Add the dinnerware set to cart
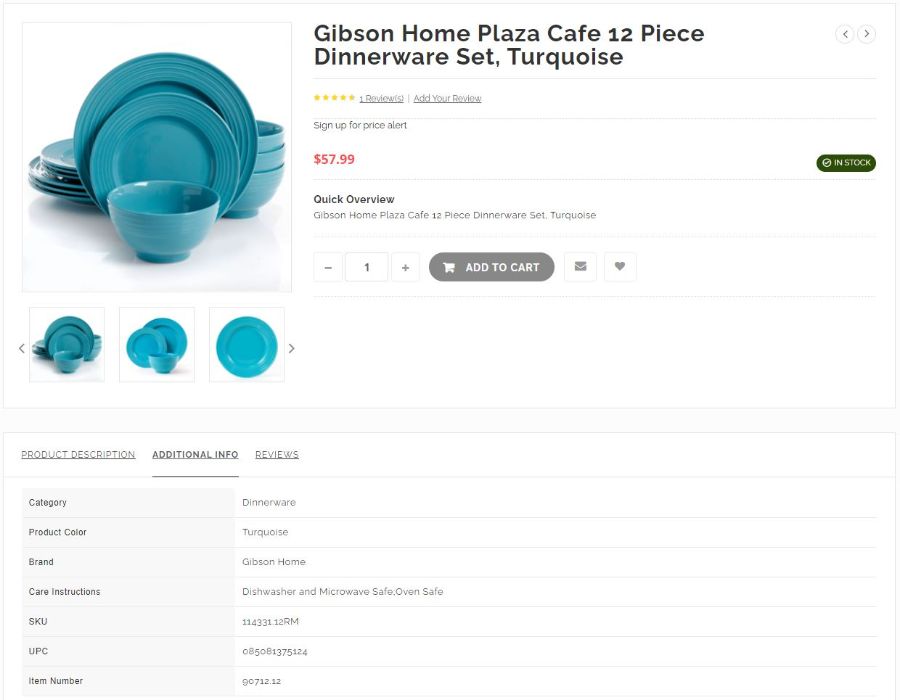900x700 pixels. click(491, 267)
